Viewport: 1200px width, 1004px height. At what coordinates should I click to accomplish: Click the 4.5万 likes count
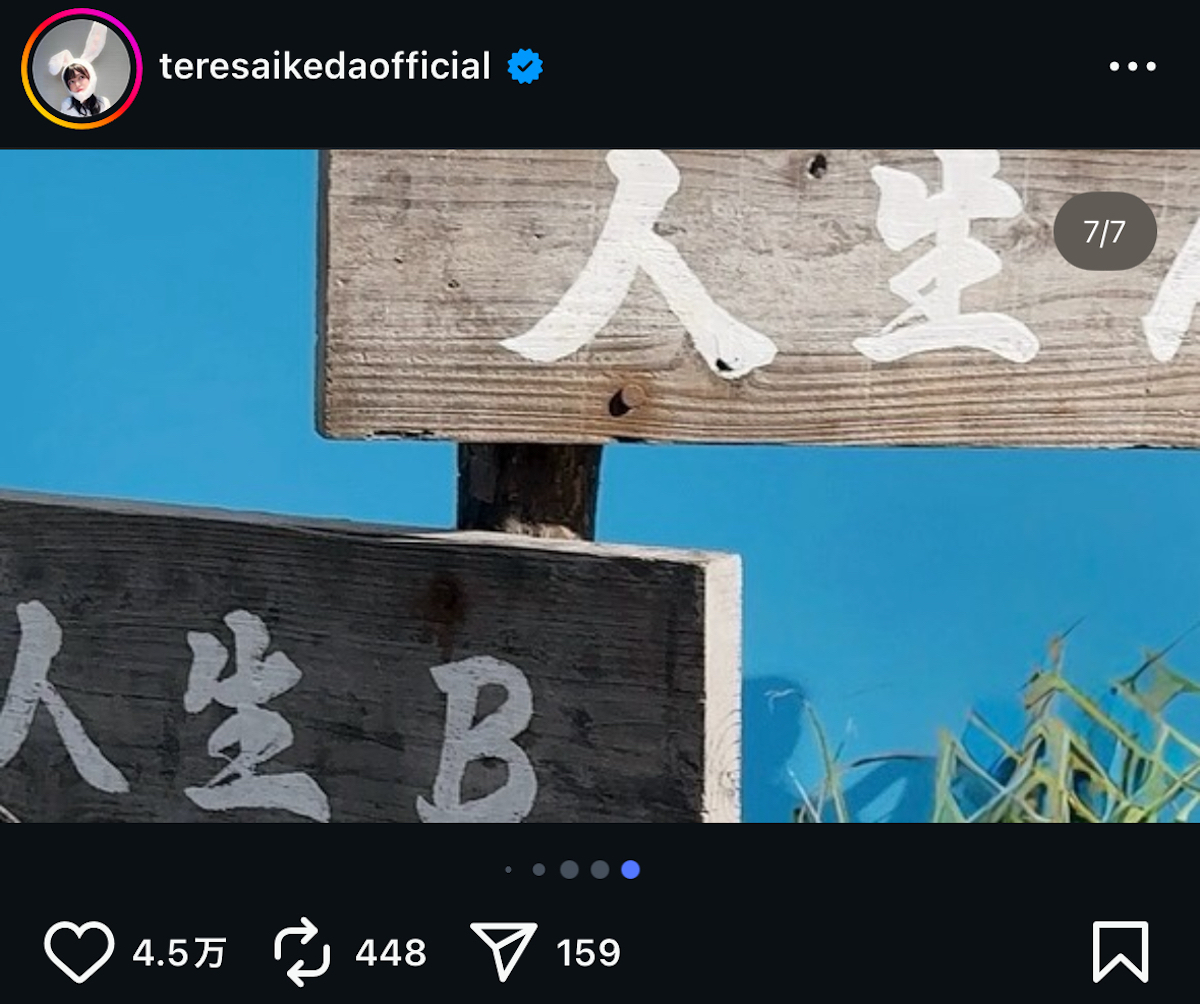coord(178,952)
